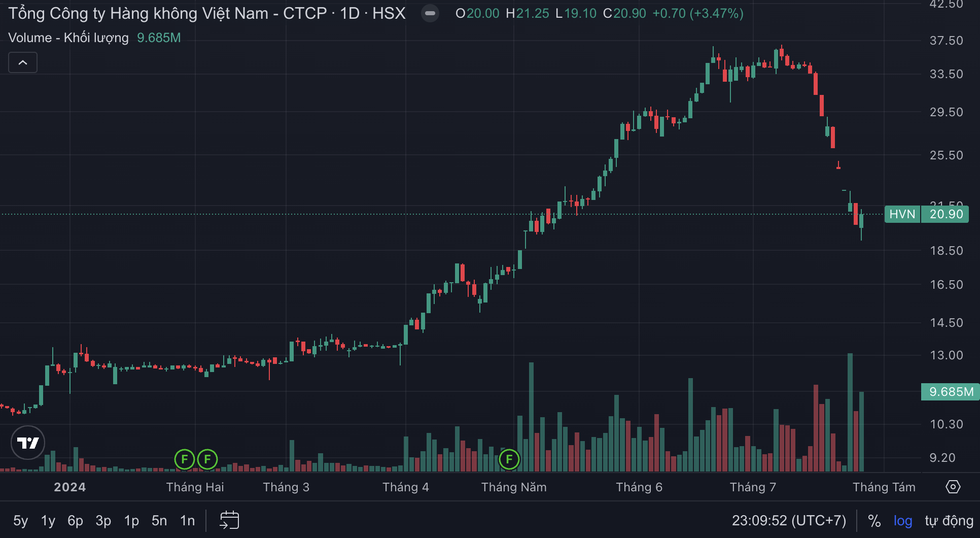
Task: Select the 1n time range button
Action: click(x=187, y=521)
